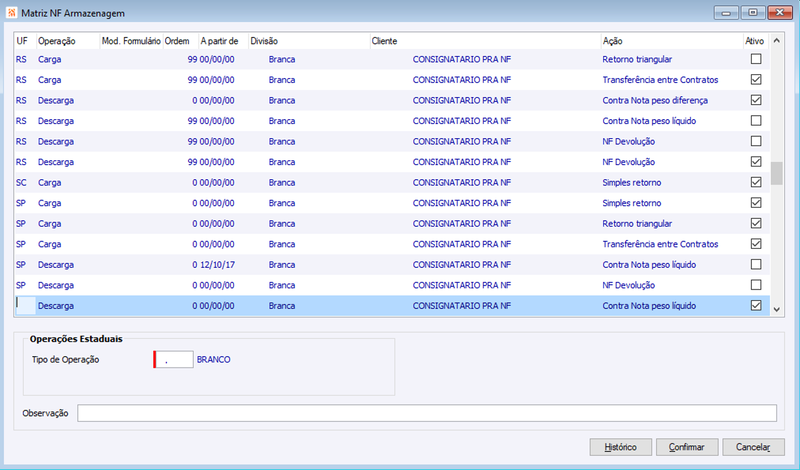Minimize the Matriz NF Armazenagem window
Screen dimensions: 800x470
click(x=726, y=12)
